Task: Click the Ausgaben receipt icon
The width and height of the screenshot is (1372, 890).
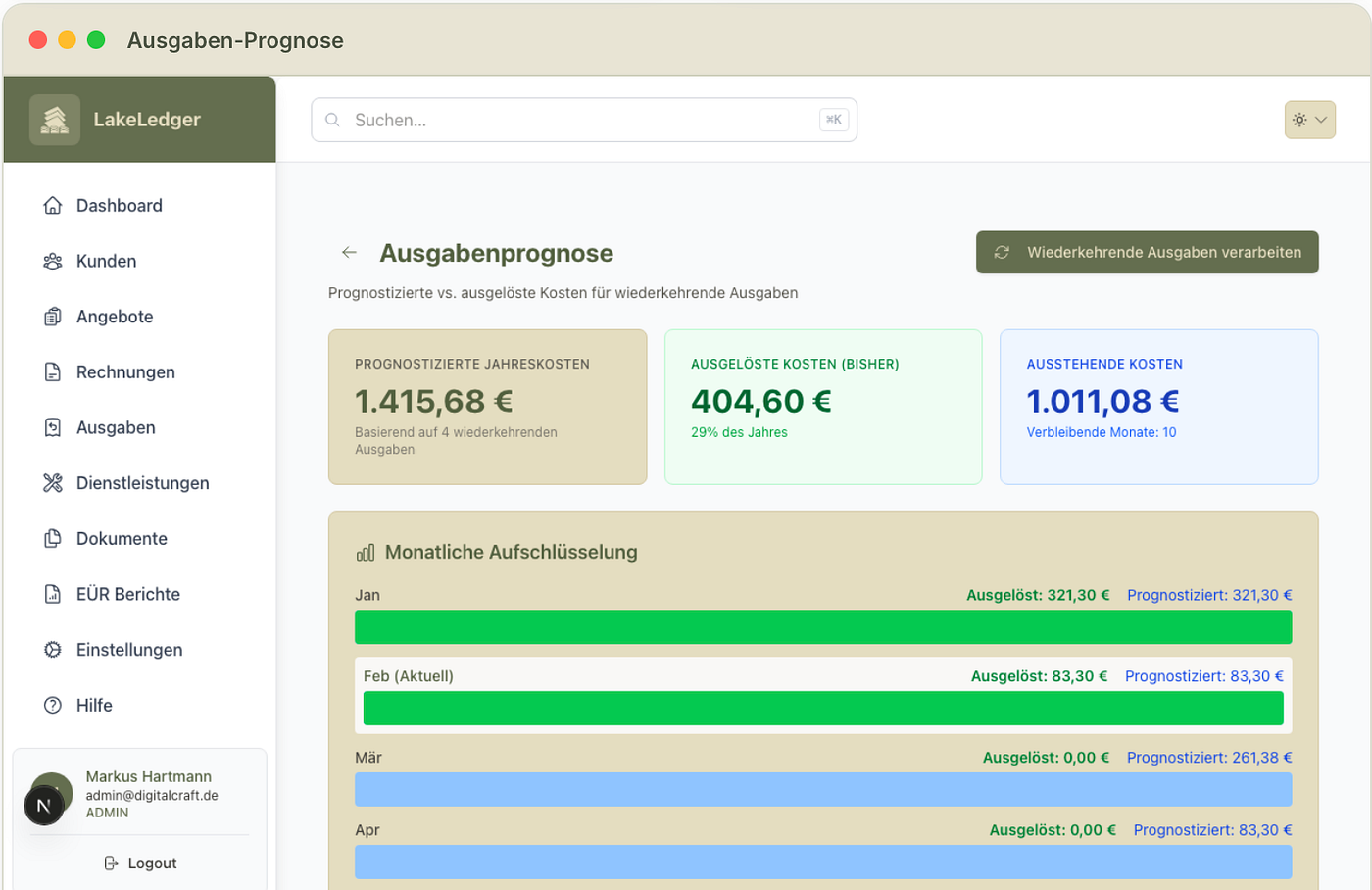Action: point(53,427)
